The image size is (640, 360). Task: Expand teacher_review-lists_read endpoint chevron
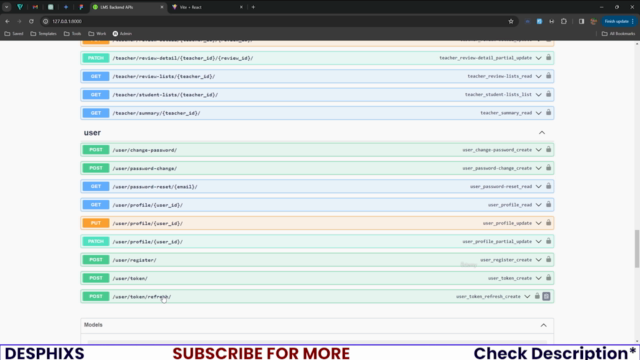(538, 76)
